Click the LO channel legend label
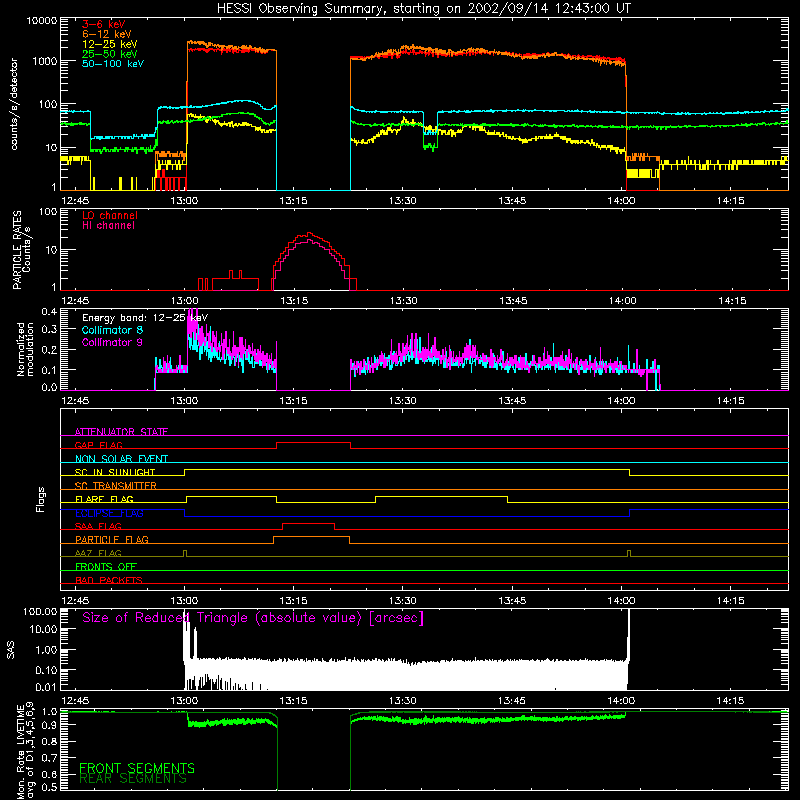This screenshot has height=800, width=800. pyautogui.click(x=110, y=215)
